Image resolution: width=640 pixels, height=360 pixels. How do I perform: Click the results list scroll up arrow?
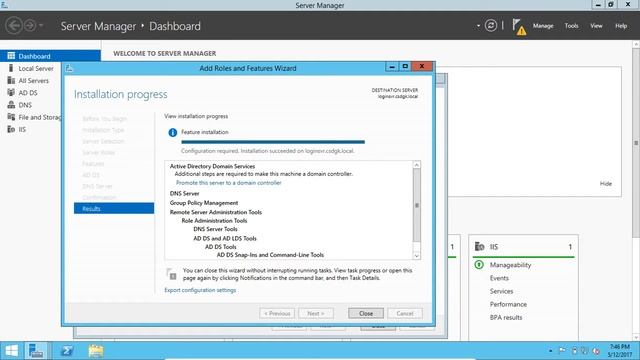(416, 165)
